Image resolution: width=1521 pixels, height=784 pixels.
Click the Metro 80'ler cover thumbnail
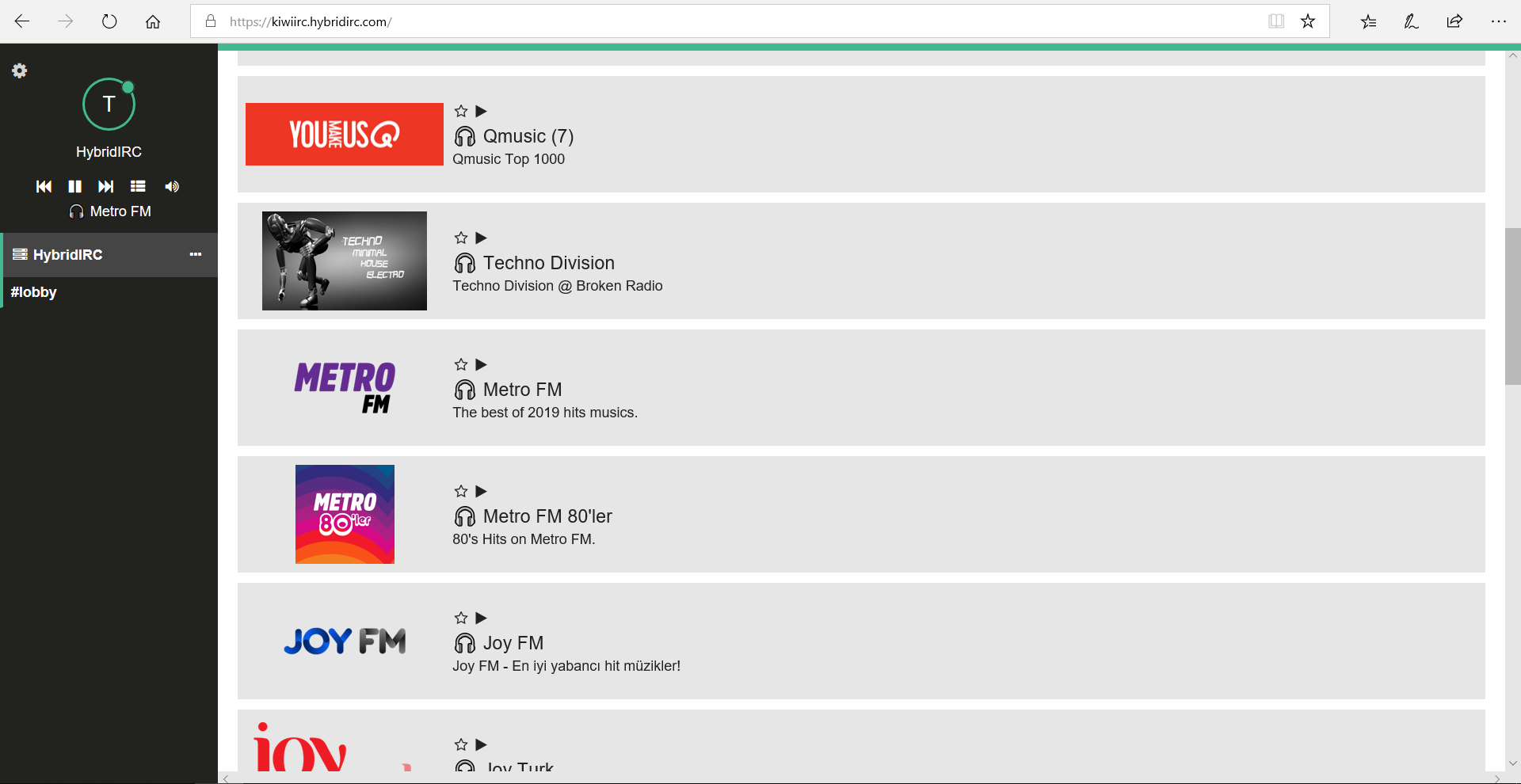345,514
